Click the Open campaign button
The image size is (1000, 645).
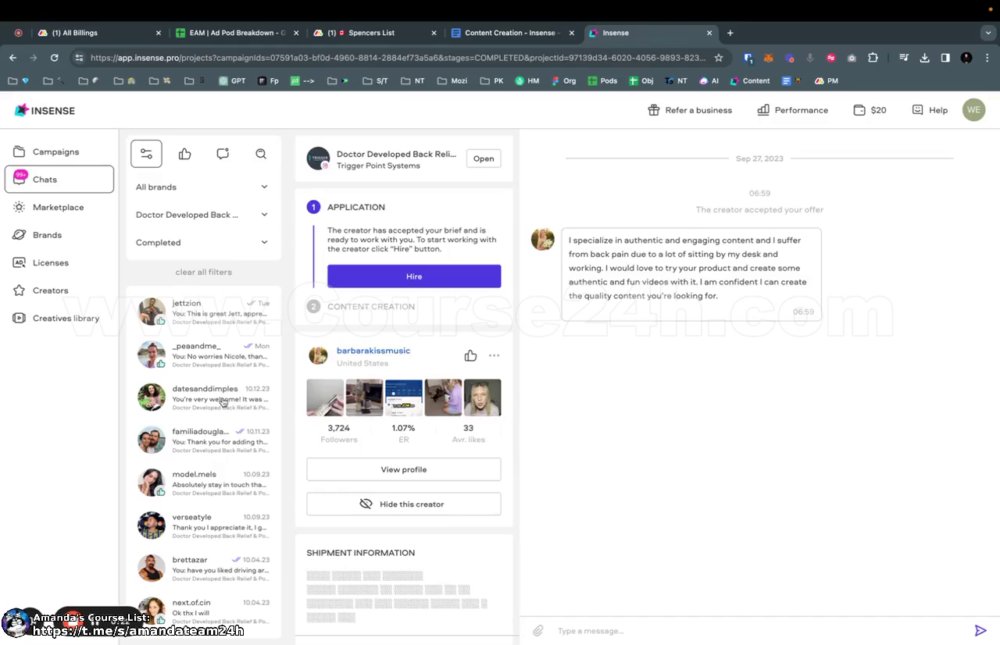[x=483, y=159]
